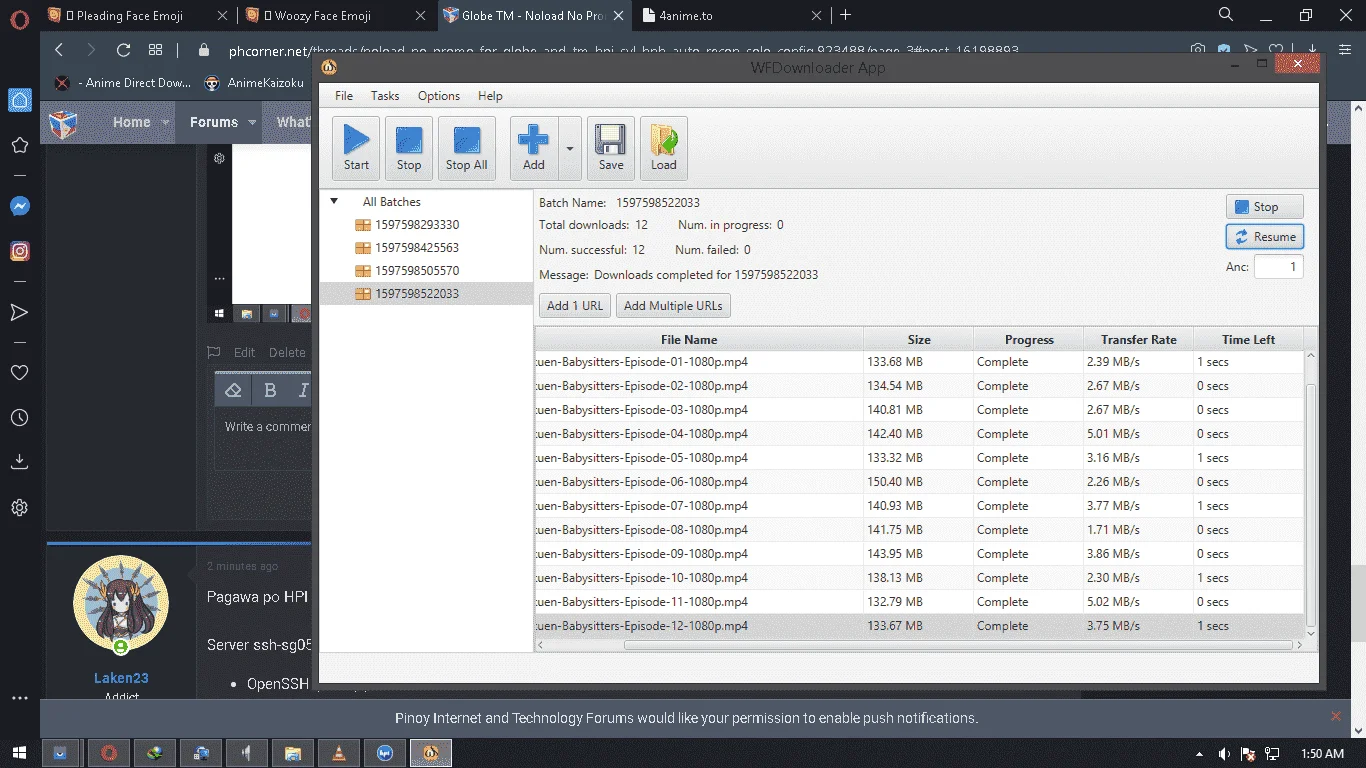
Task: Click the Speed Dial grid icon
Action: coord(155,50)
